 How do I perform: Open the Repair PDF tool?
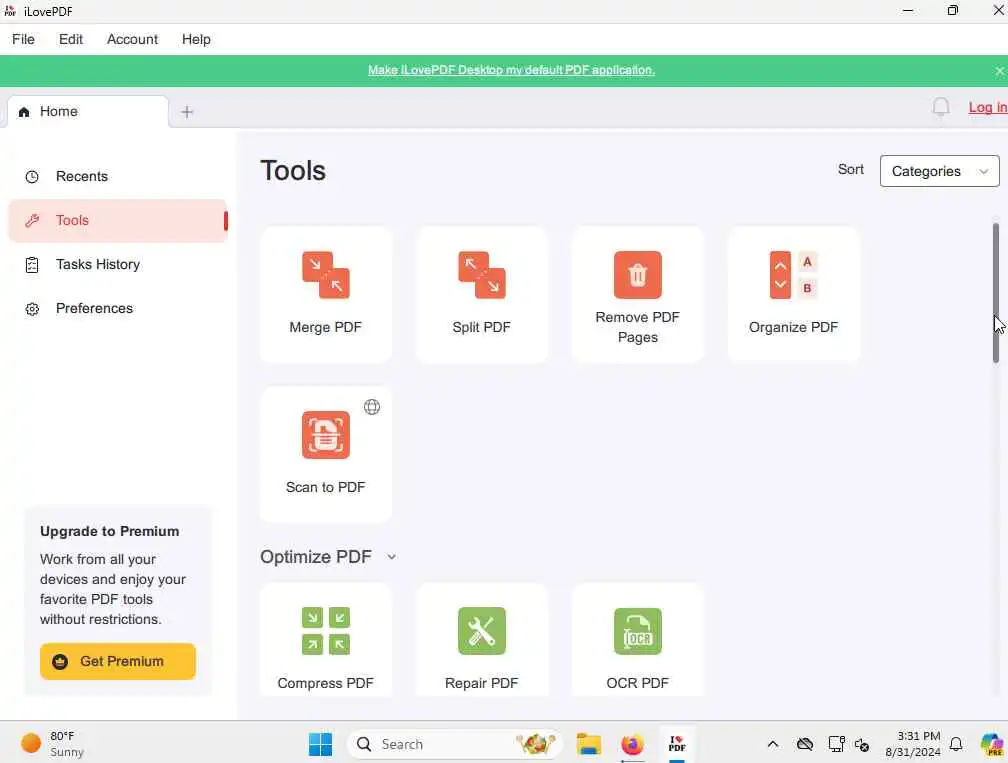(x=482, y=640)
